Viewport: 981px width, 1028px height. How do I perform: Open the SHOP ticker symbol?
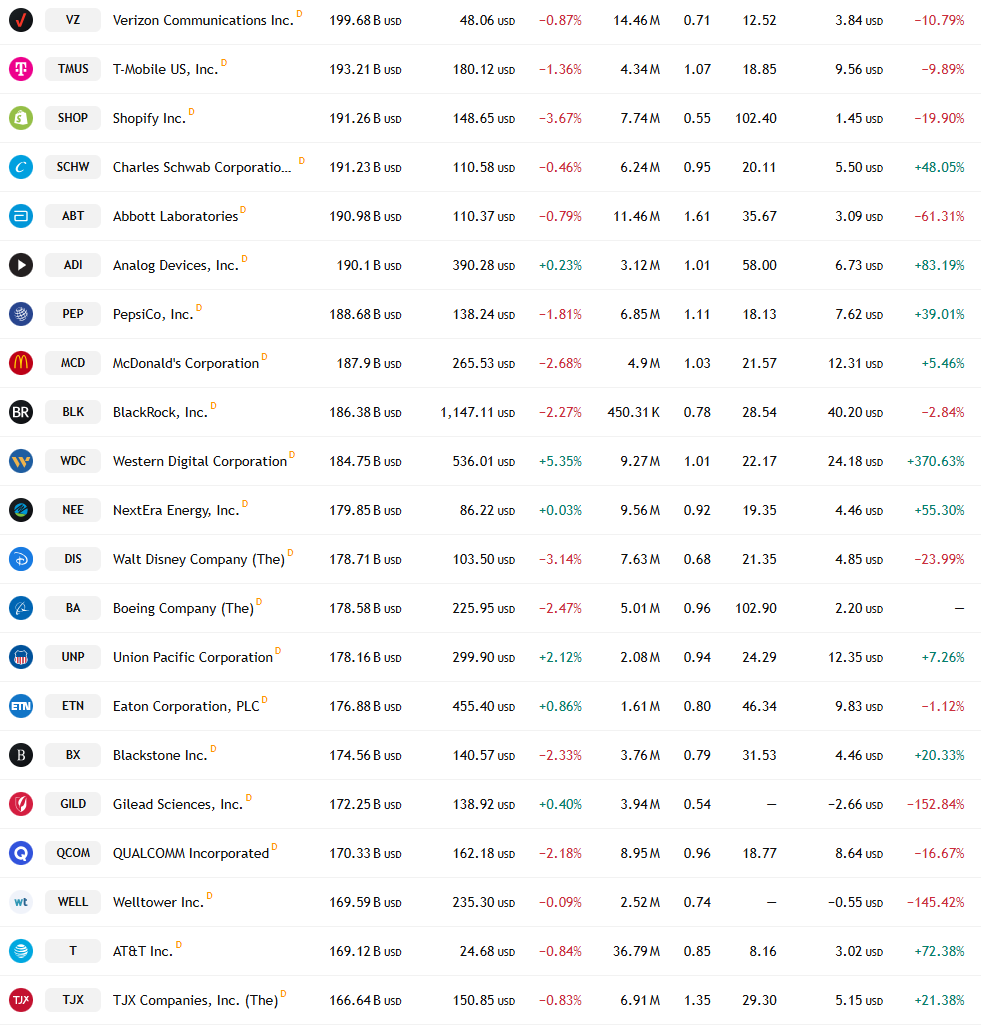point(73,118)
